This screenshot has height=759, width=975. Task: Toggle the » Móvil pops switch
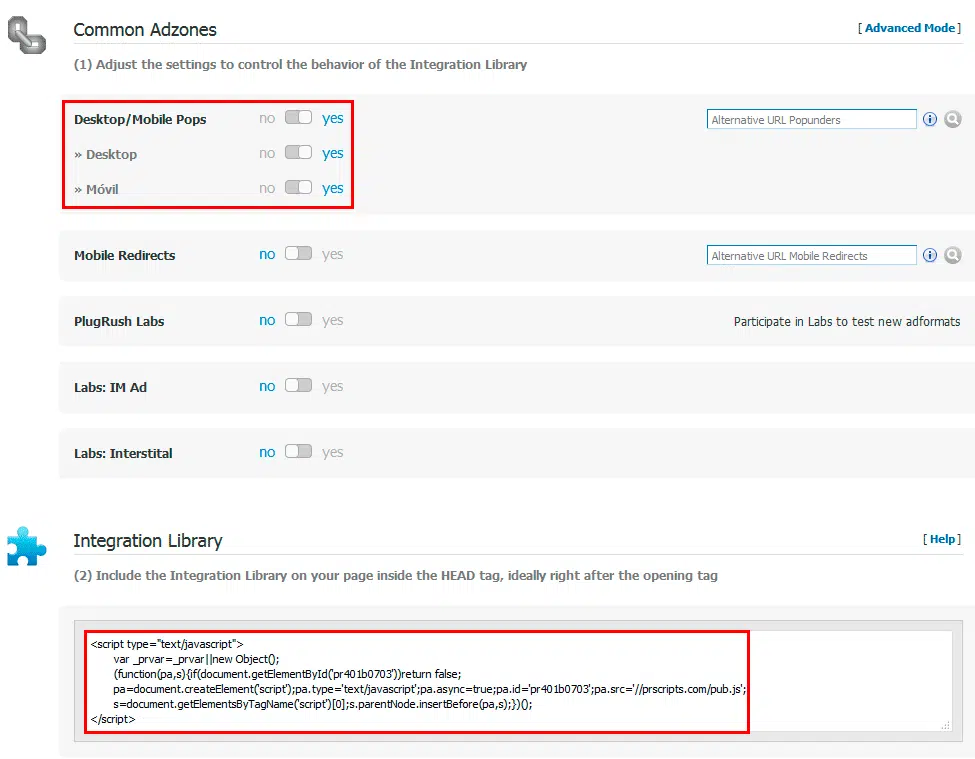[298, 187]
